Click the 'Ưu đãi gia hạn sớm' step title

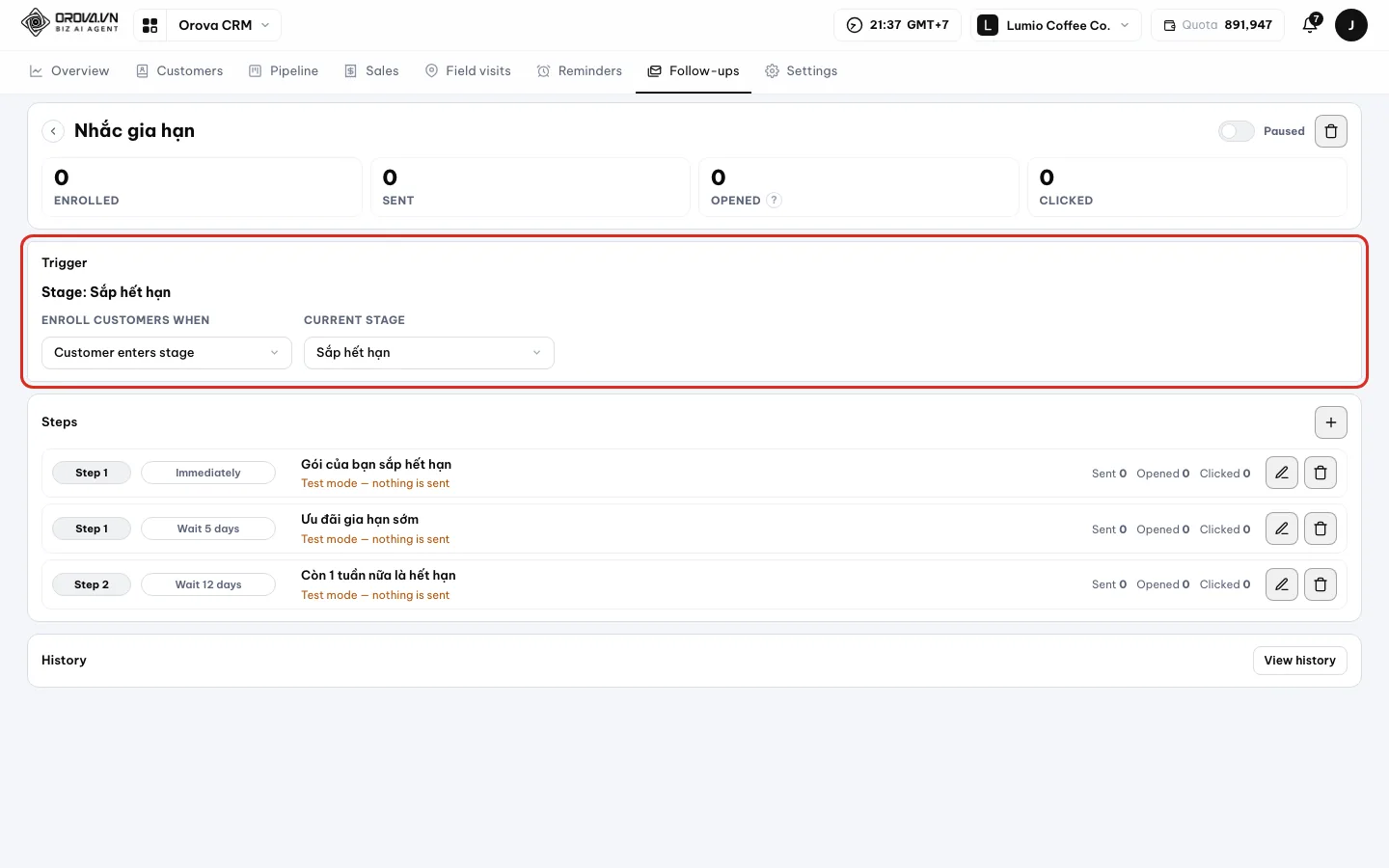[x=360, y=519]
